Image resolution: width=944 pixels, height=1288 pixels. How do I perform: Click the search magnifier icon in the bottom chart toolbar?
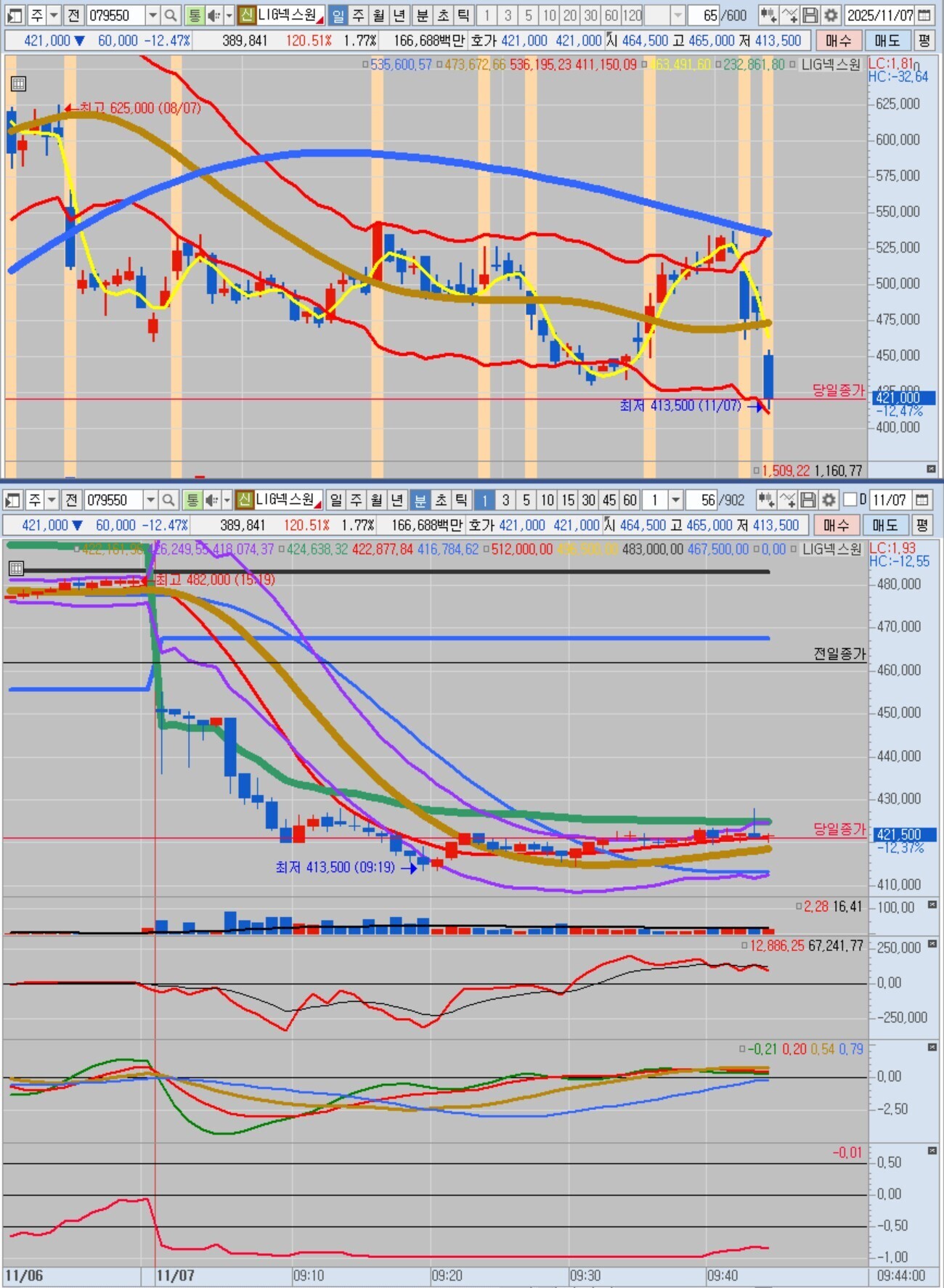tap(168, 500)
